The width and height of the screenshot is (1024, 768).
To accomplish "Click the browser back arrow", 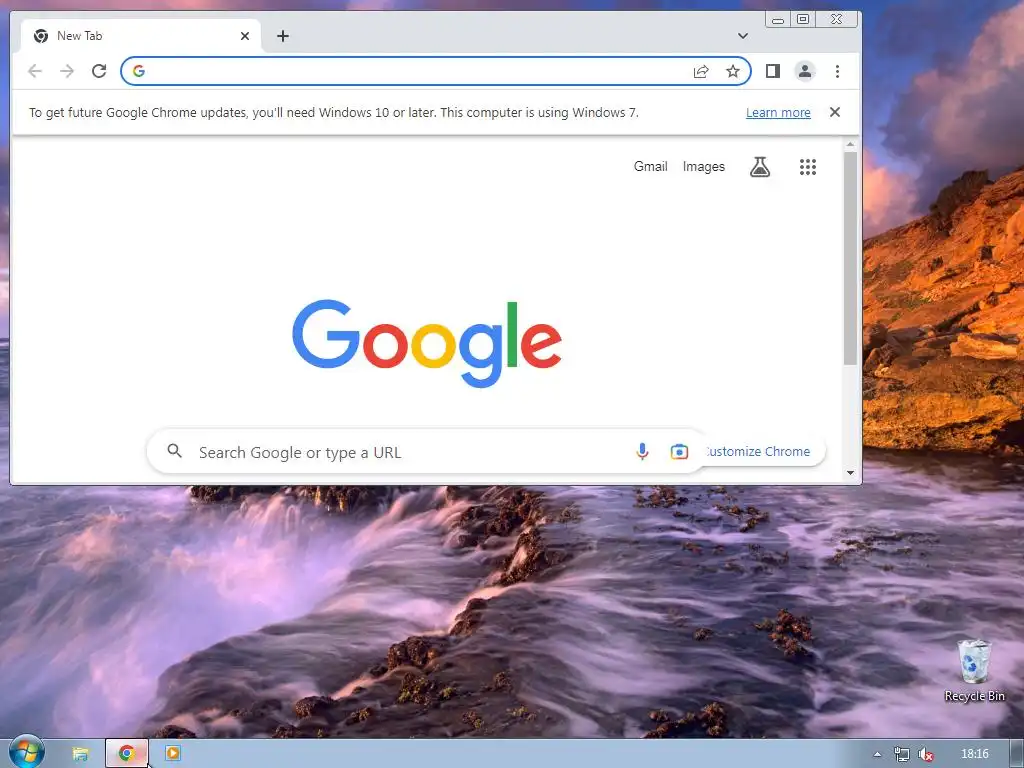I will point(35,71).
